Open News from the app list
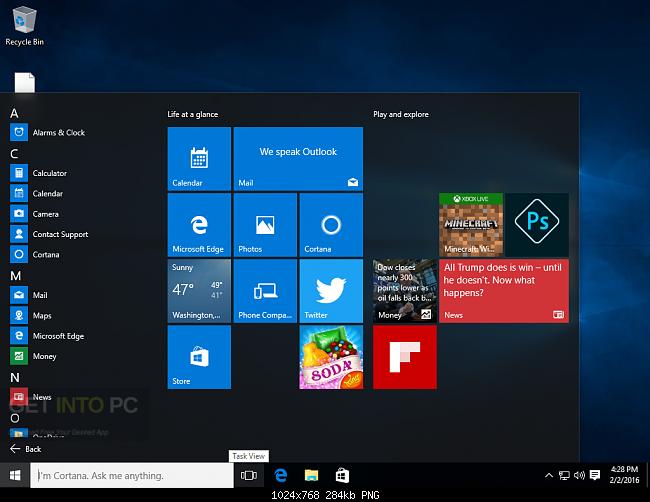The height and width of the screenshot is (502, 650). (31, 397)
